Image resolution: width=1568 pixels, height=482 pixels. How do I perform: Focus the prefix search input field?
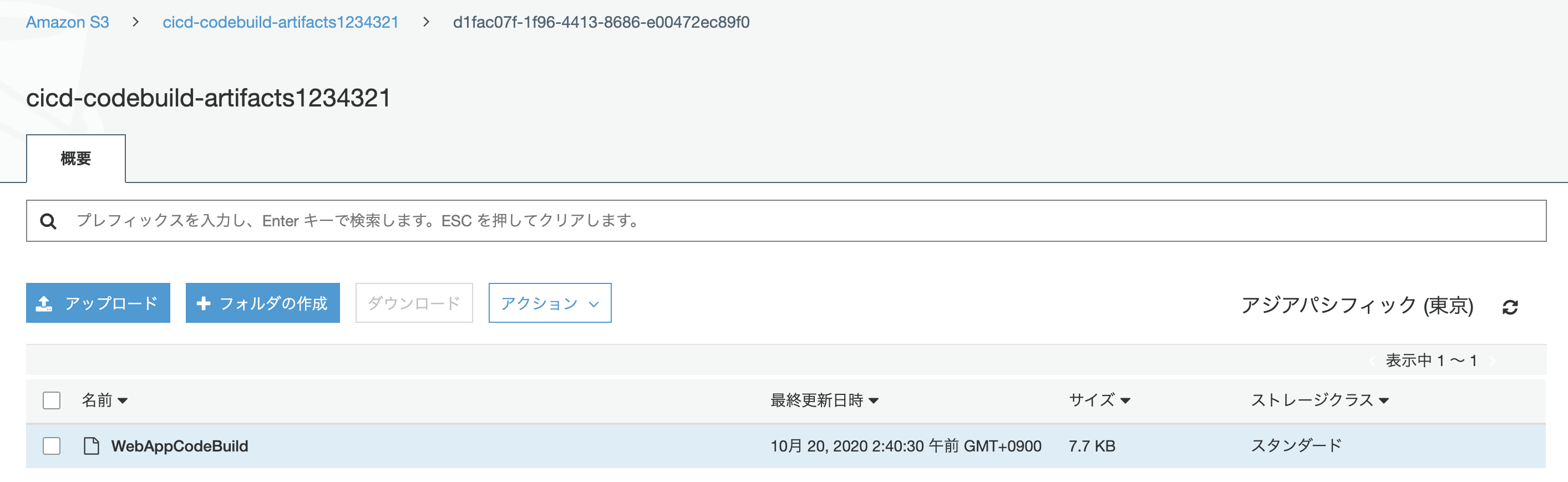(786, 220)
